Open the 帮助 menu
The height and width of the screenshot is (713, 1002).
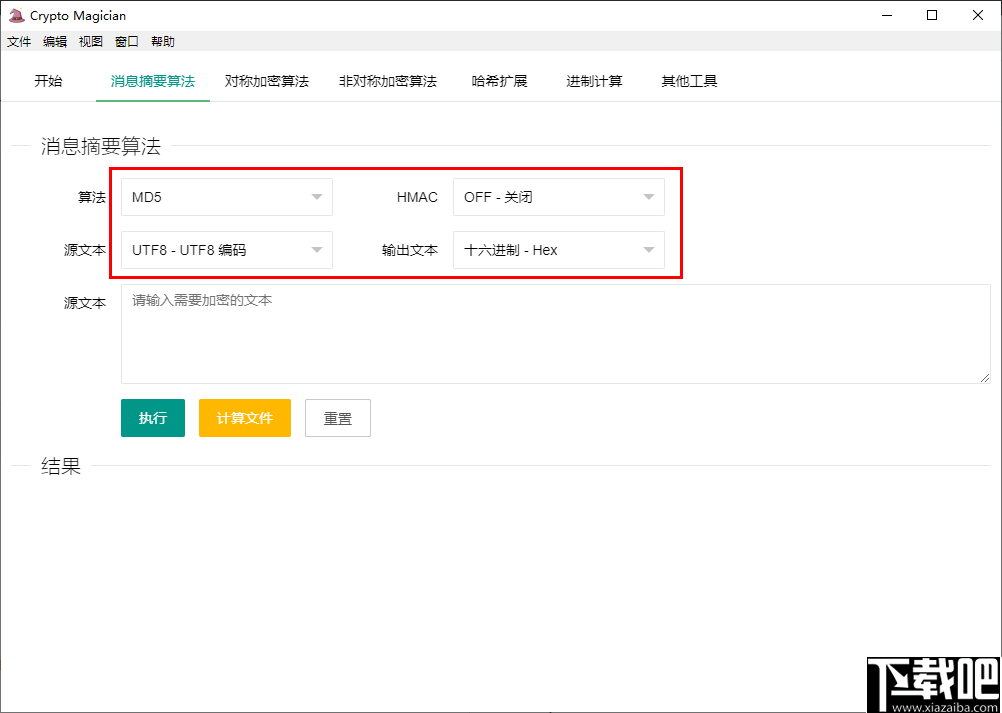(x=162, y=41)
